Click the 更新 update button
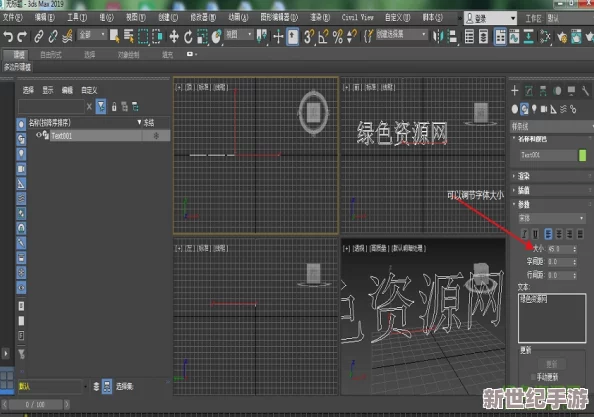Screen dimensions: 594x417 click(x=552, y=364)
